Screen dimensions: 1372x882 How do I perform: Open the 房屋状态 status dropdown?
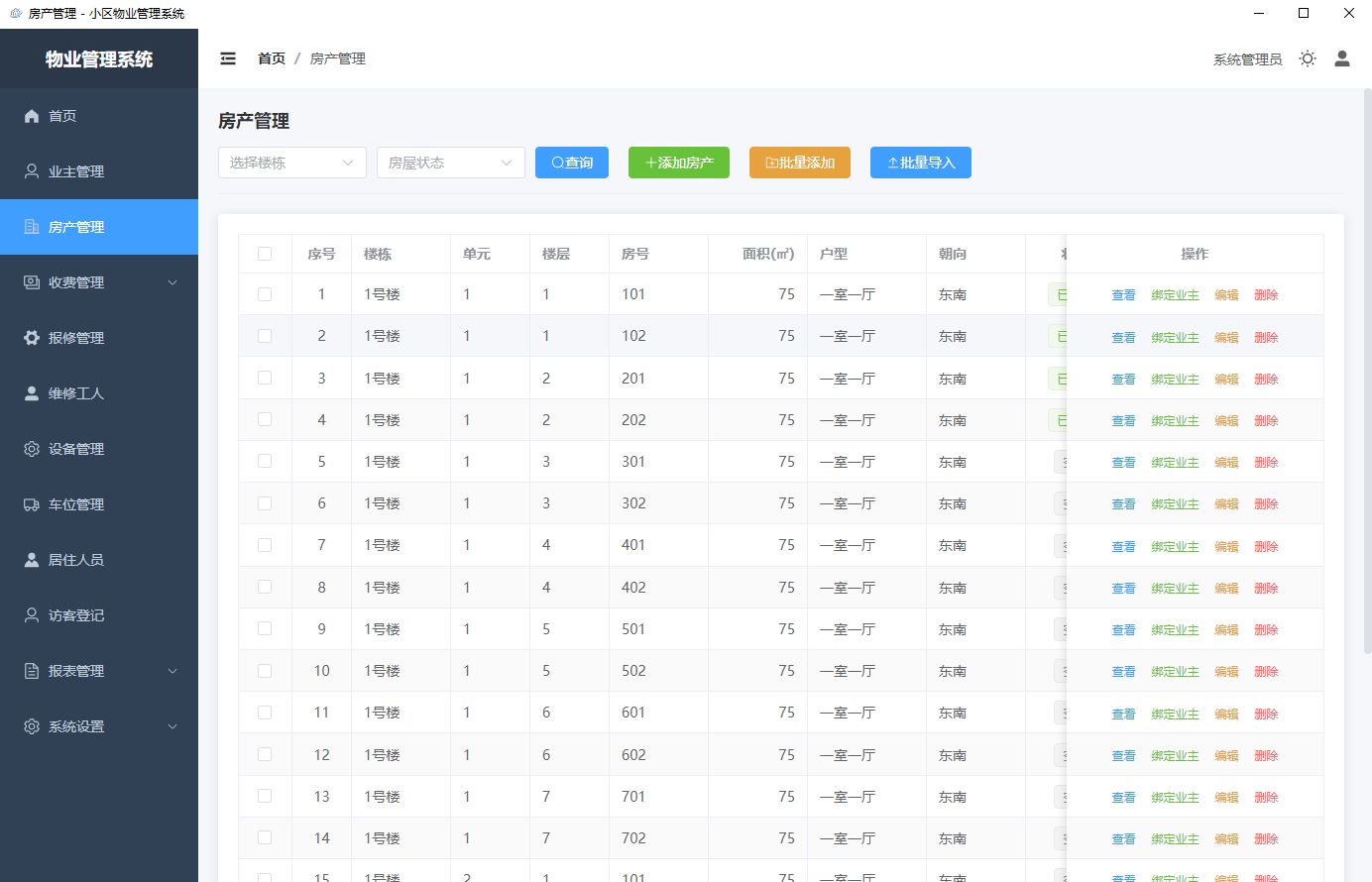coord(450,163)
